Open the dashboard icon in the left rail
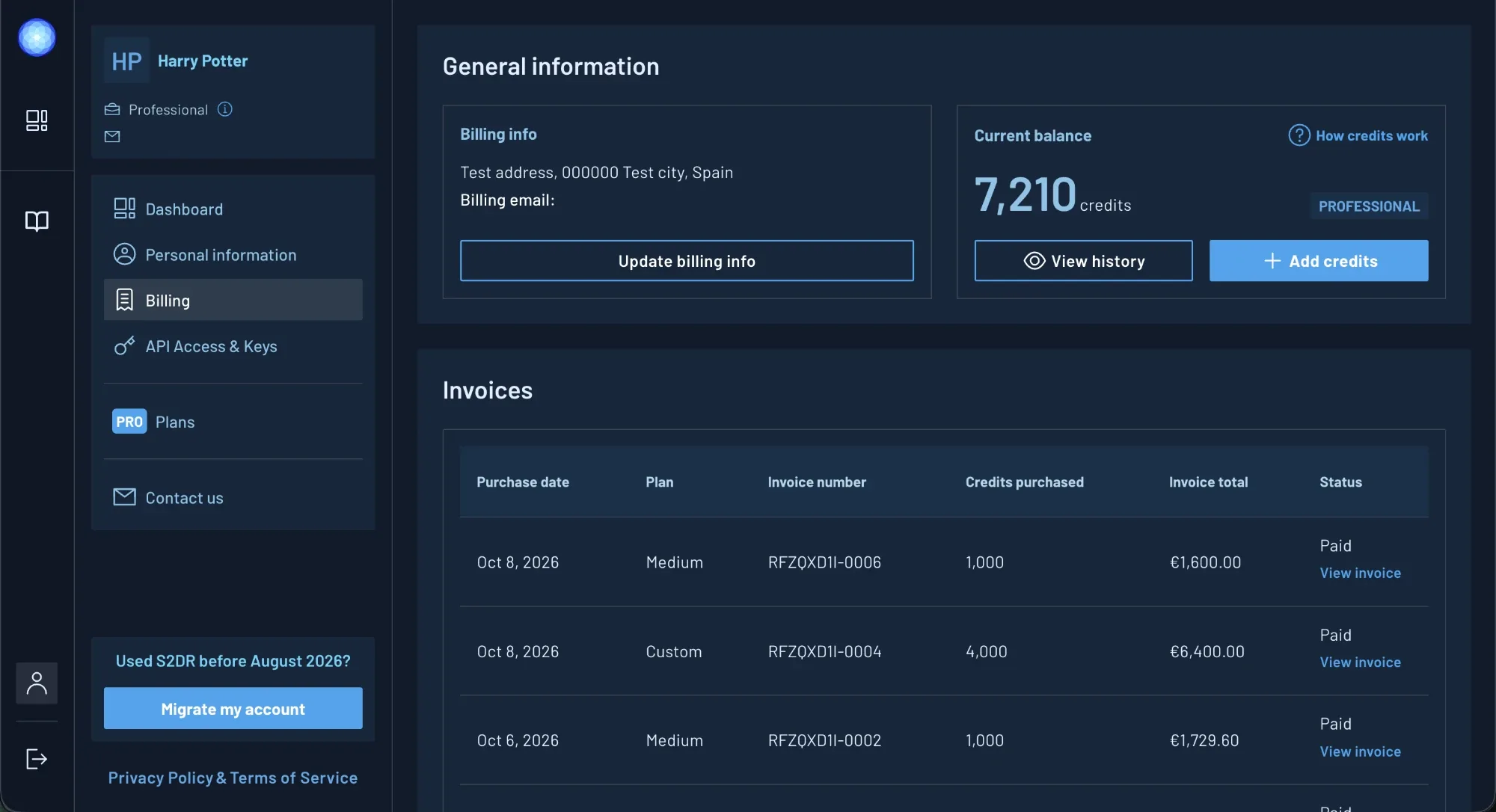 37,120
